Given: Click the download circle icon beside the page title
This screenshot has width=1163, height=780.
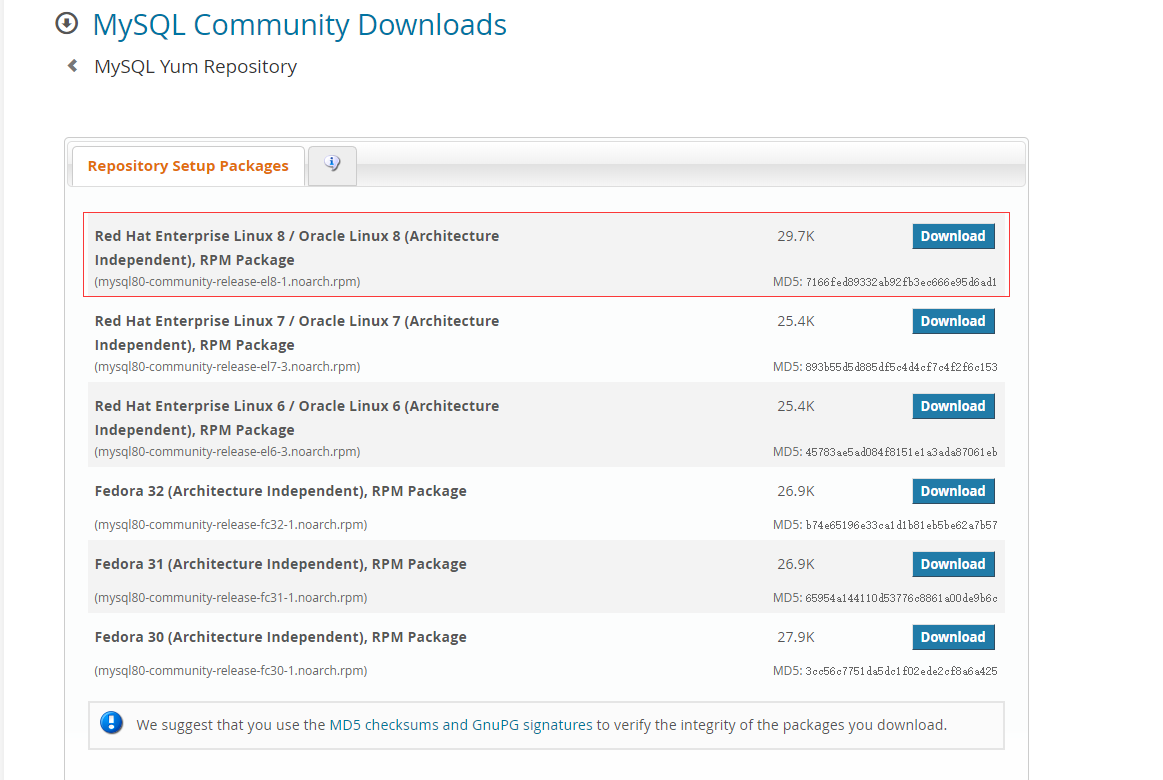Looking at the screenshot, I should [x=66, y=23].
